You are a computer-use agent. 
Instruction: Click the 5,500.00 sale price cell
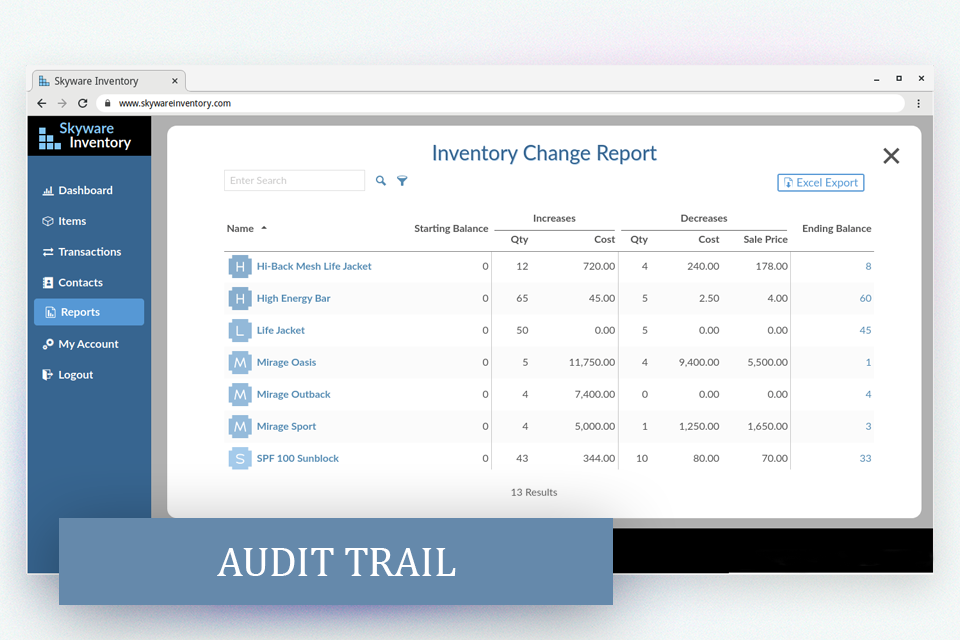768,362
